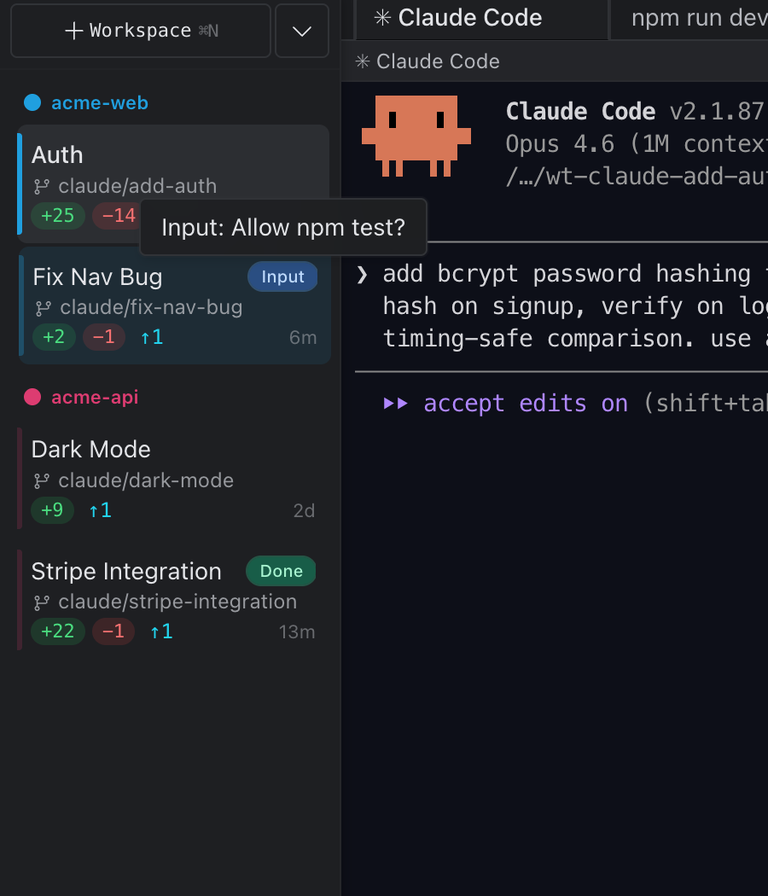Open the Dark Mode workspace
The height and width of the screenshot is (896, 768).
tap(91, 450)
